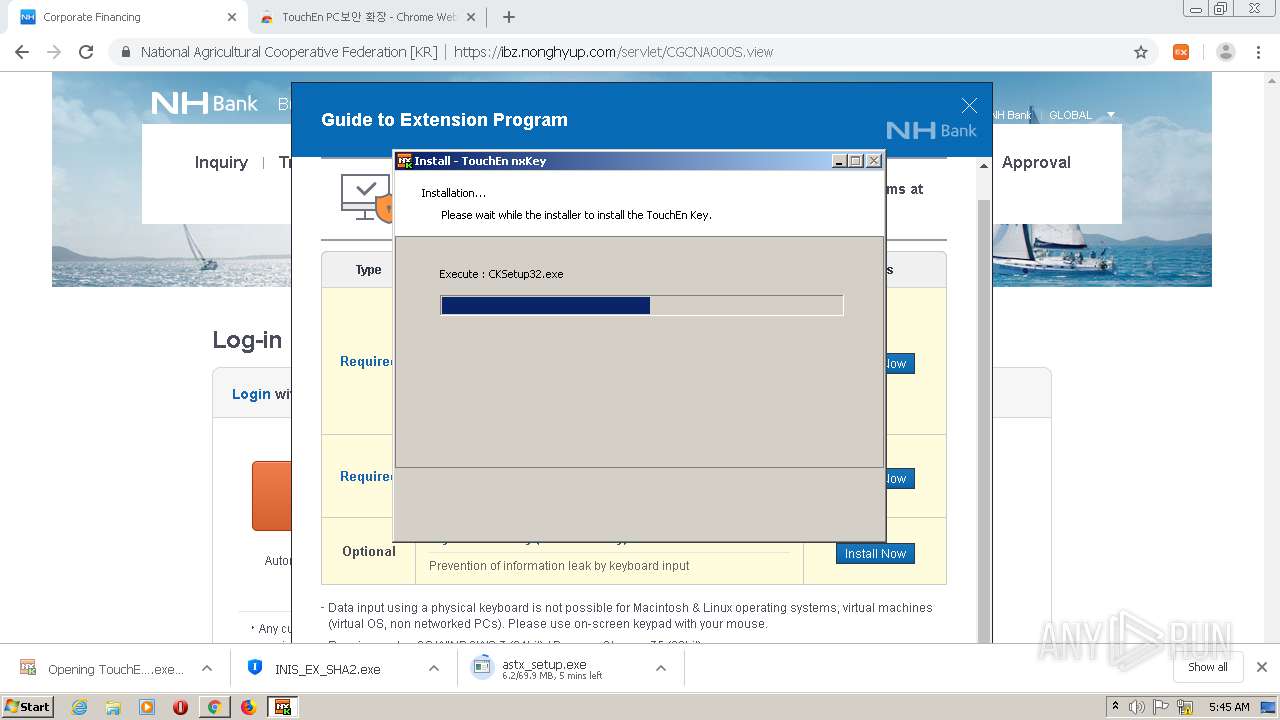
Task: Bookmark this page with the star icon
Action: point(1141,52)
